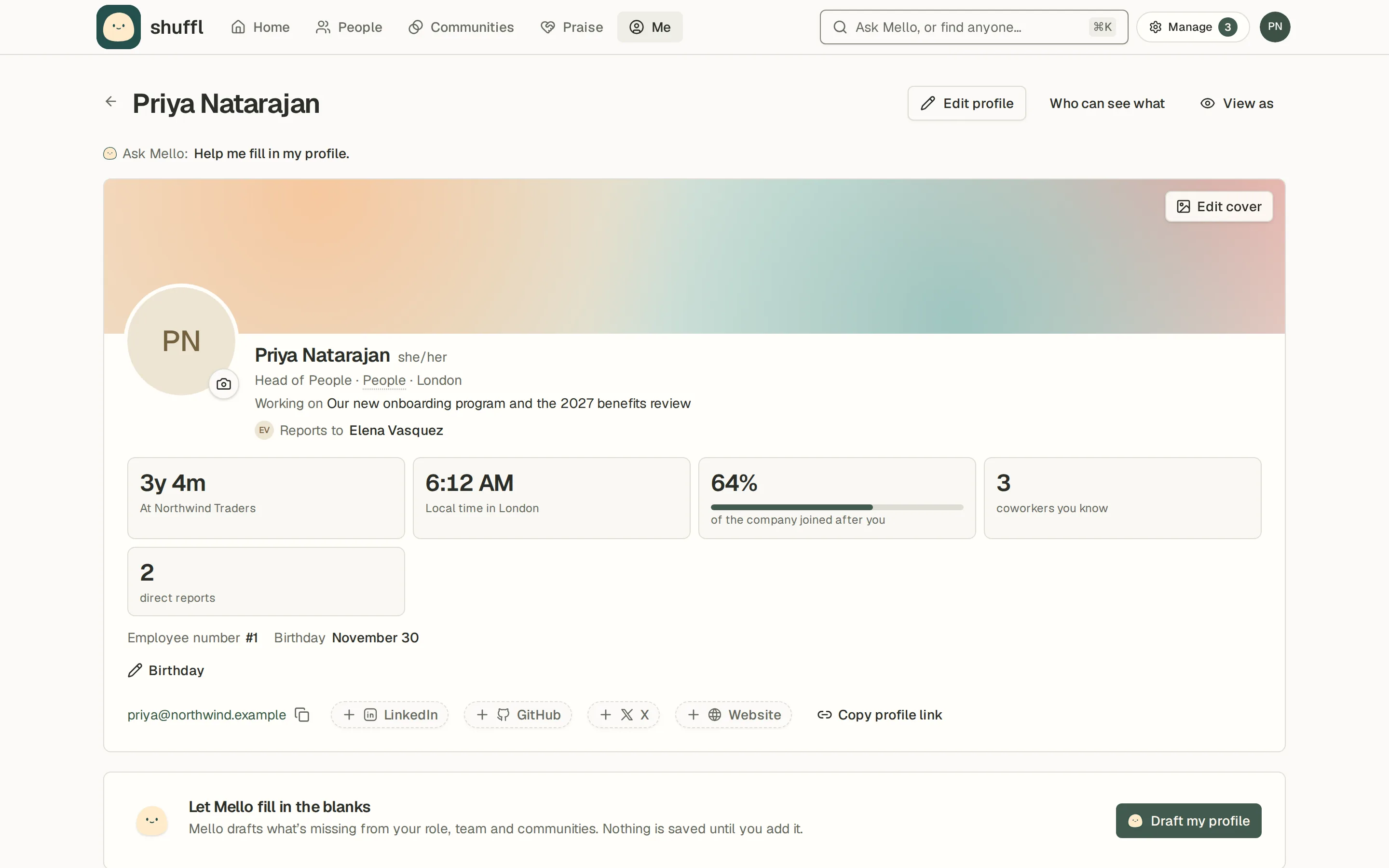Add a LinkedIn profile link
This screenshot has width=1389, height=868.
point(390,715)
